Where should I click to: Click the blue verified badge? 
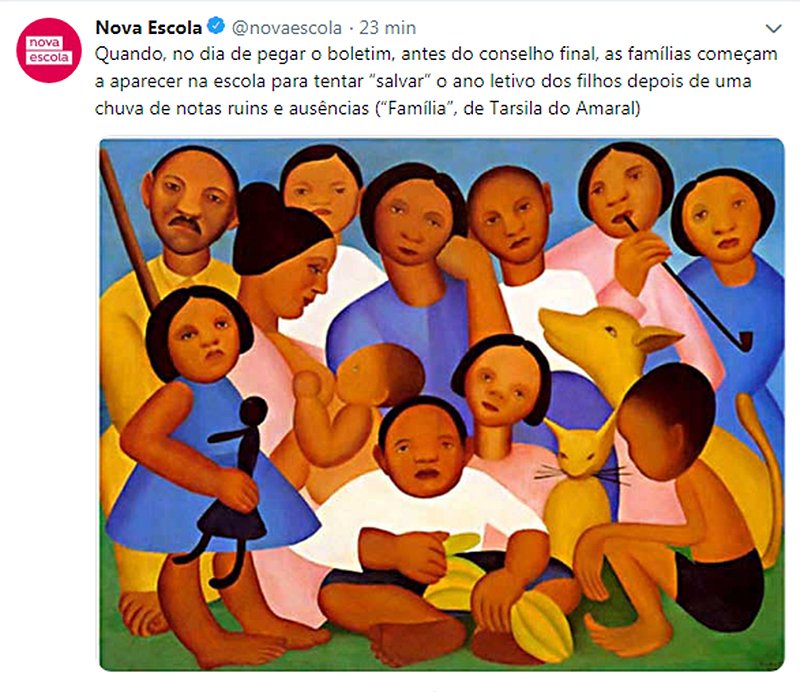coord(216,26)
